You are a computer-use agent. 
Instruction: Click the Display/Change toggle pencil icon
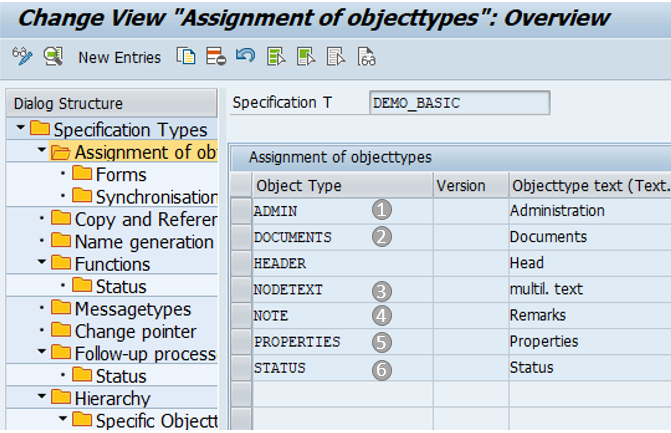(22, 57)
